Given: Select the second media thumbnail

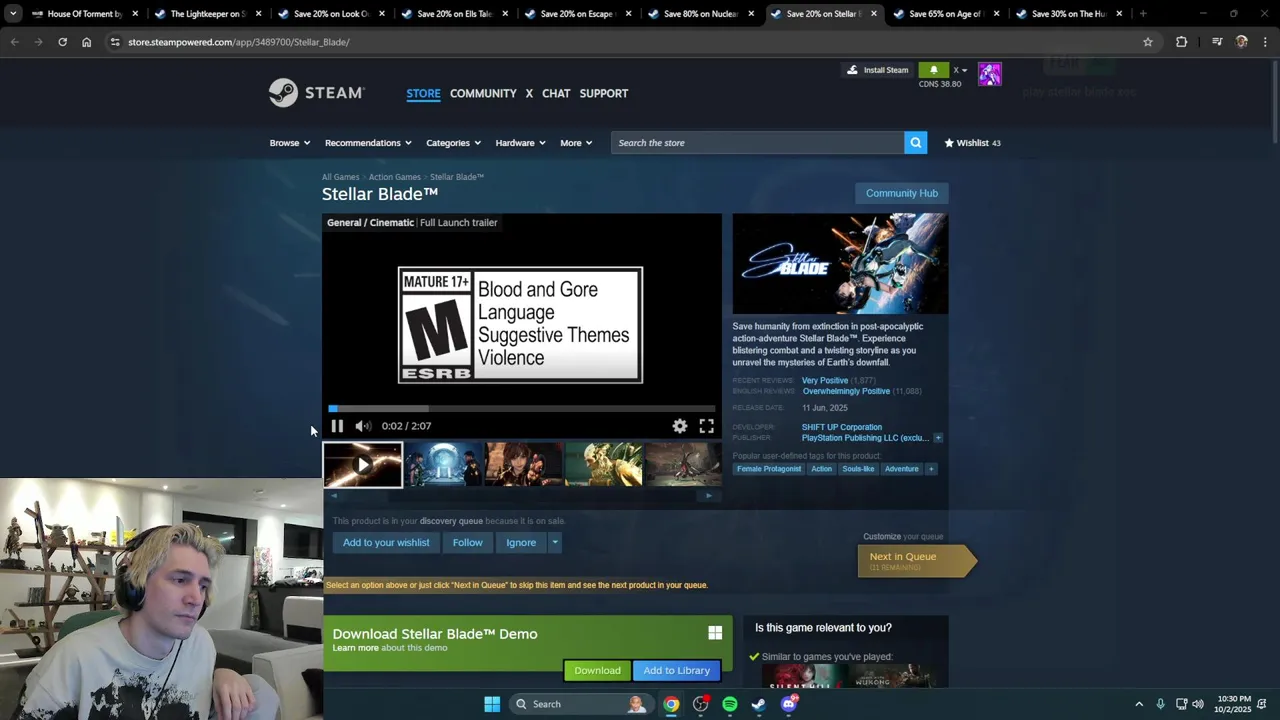Looking at the screenshot, I should (443, 465).
